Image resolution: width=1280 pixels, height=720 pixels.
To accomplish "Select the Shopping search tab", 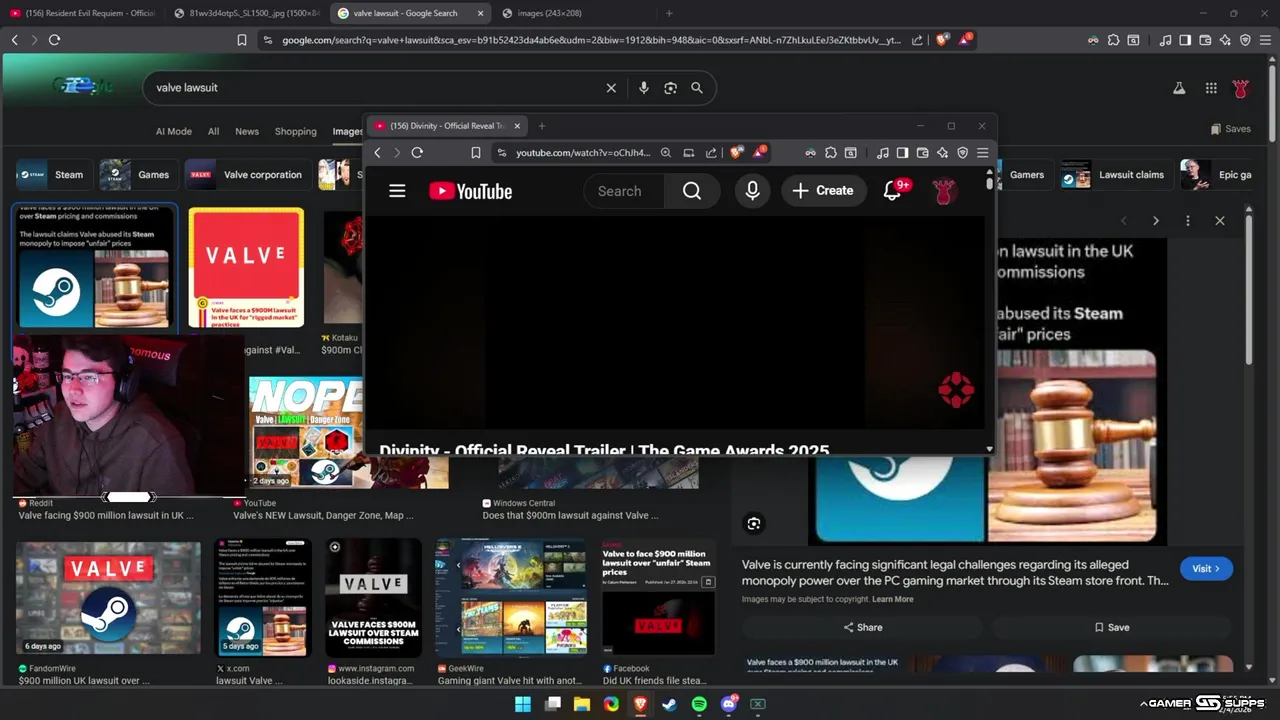I will tap(296, 131).
